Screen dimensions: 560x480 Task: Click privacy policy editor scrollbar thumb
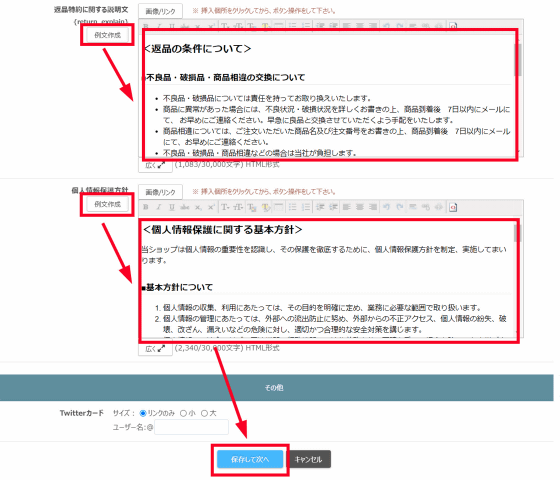(x=517, y=233)
